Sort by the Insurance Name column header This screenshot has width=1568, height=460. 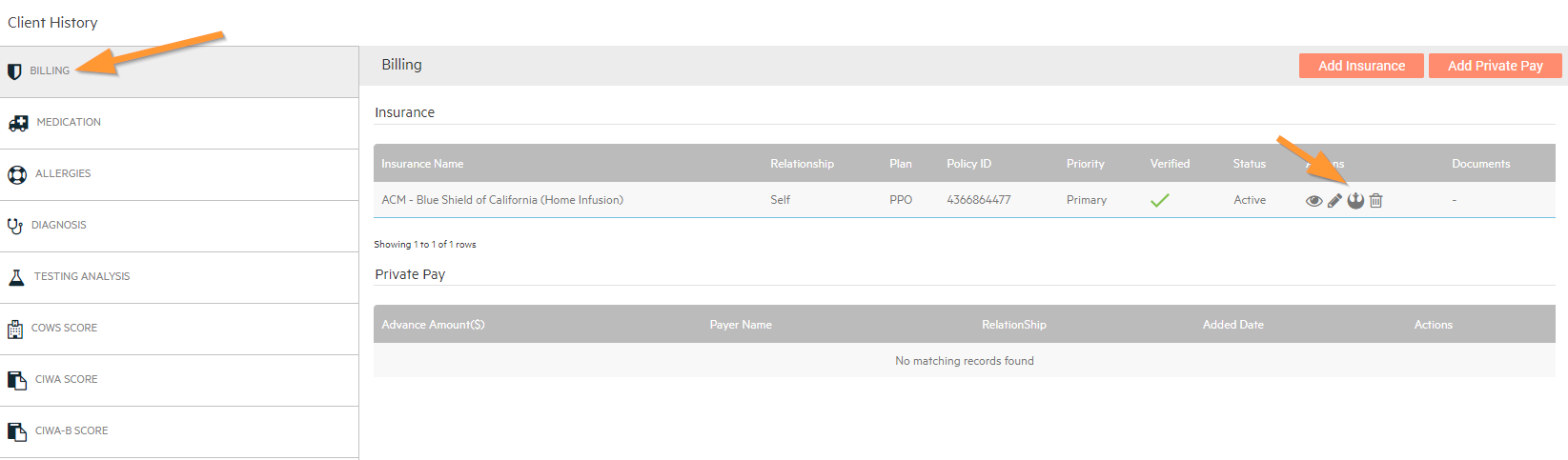point(422,164)
